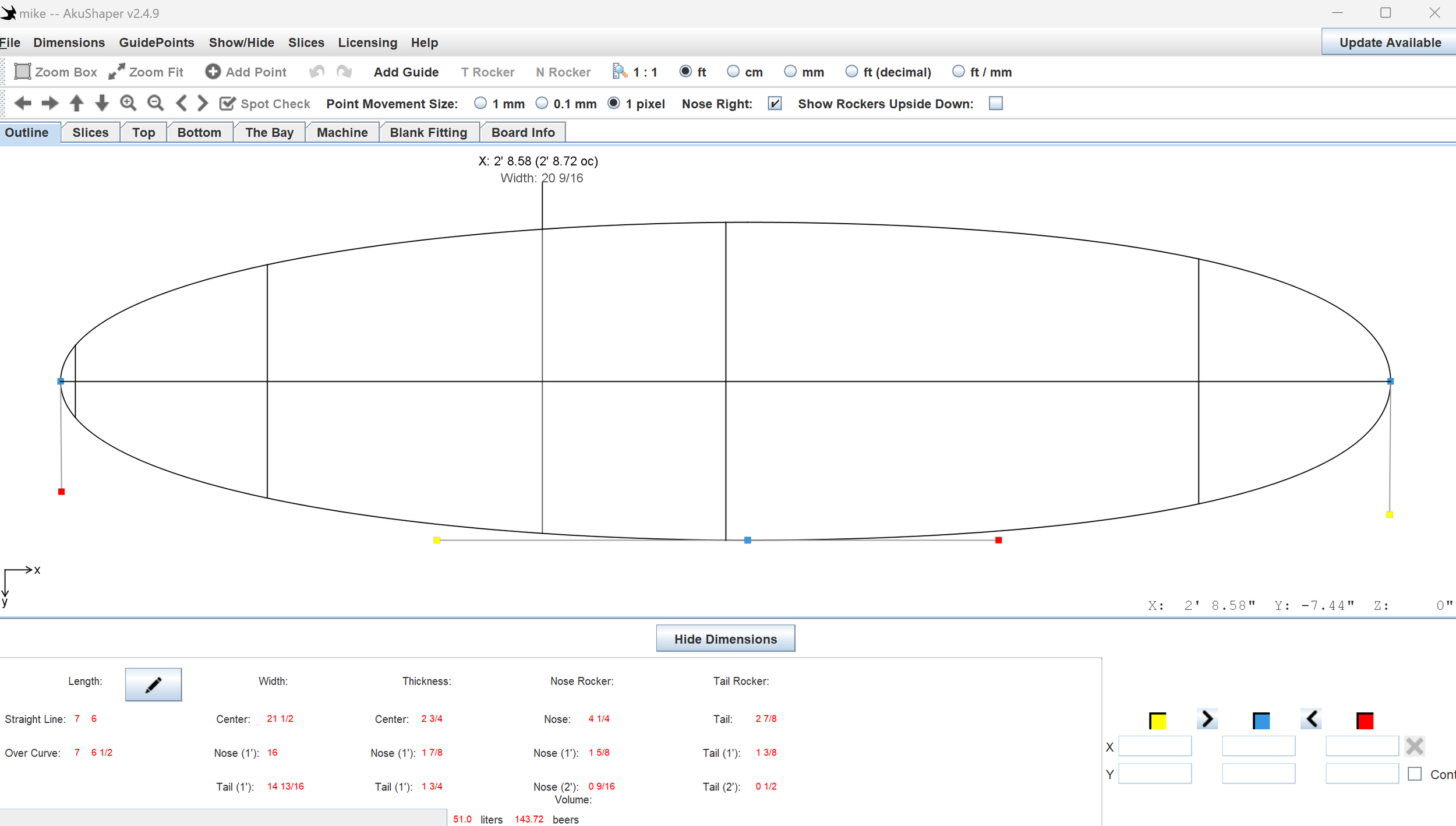Click the 1:1 scale magnifier icon
Screen dimensions: 1456x826
[x=619, y=71]
